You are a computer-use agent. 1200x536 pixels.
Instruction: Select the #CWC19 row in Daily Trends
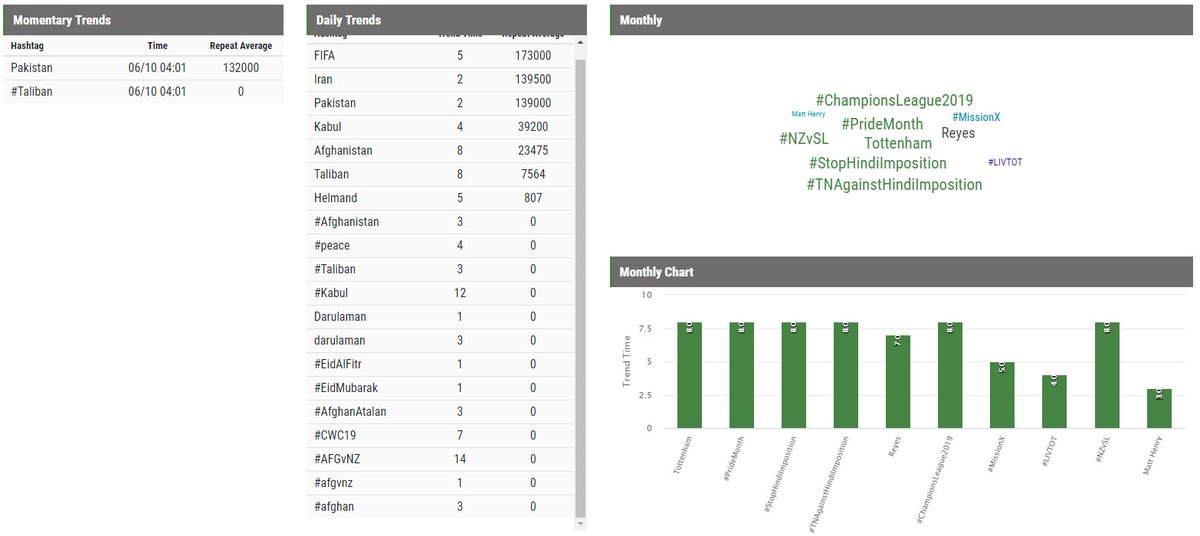(x=440, y=435)
